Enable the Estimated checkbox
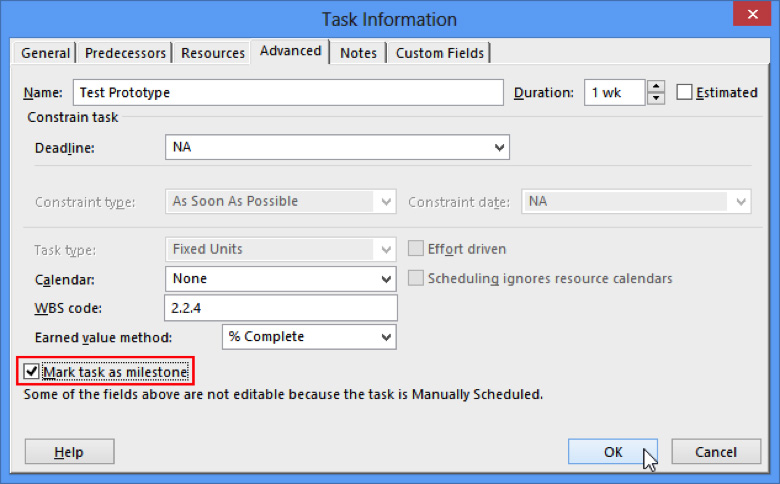The width and height of the screenshot is (780, 484). (685, 93)
